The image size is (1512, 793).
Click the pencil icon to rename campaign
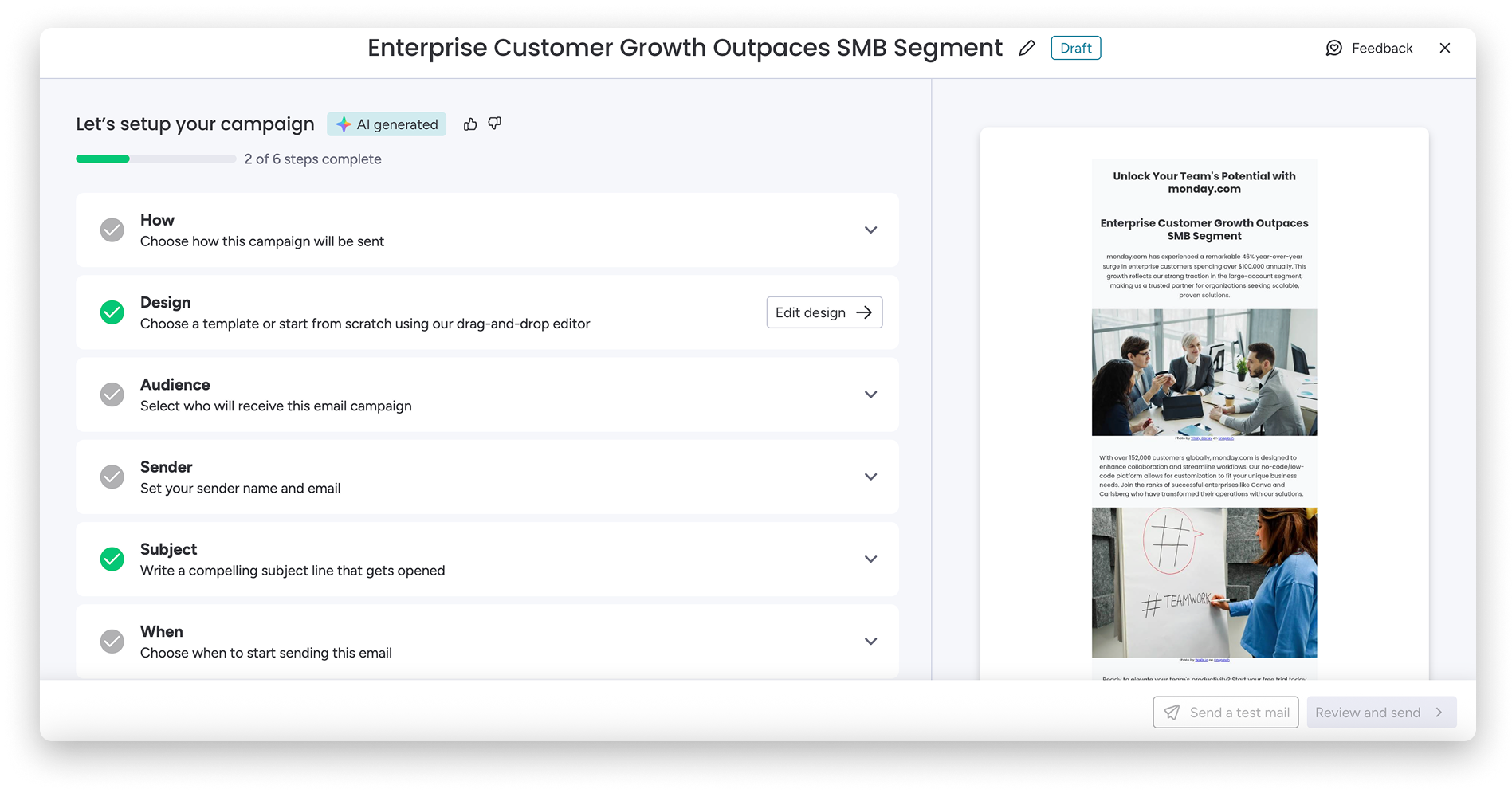click(x=1027, y=48)
